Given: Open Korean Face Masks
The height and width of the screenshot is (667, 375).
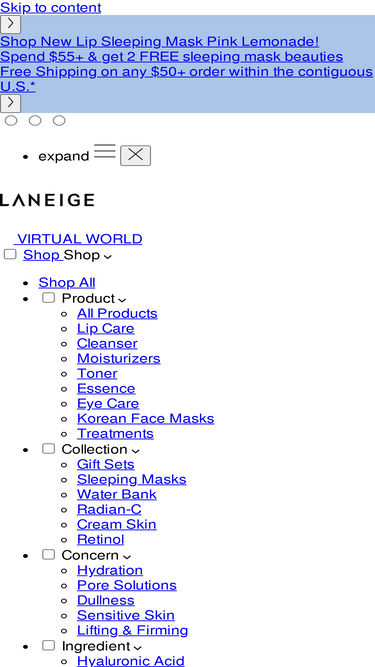Looking at the screenshot, I should (145, 419).
